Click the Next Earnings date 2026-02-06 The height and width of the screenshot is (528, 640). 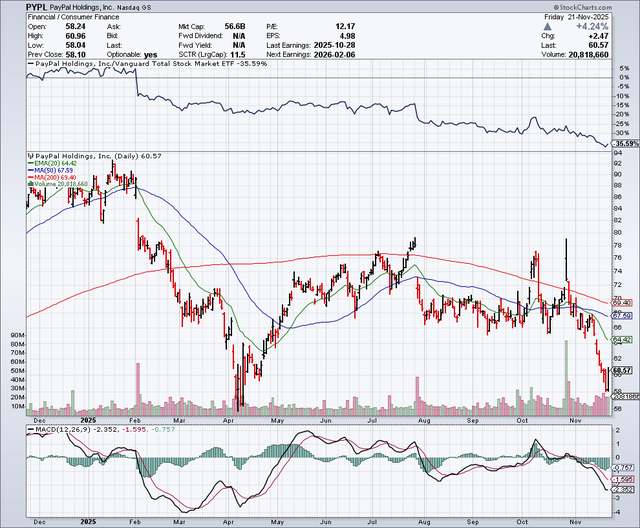tap(334, 55)
